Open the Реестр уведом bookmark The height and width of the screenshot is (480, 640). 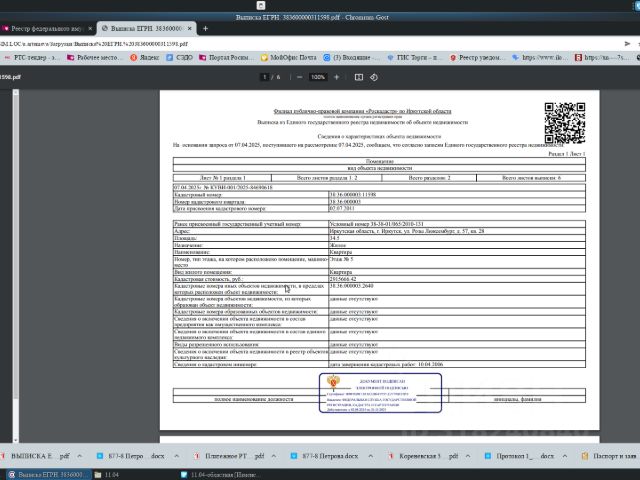coord(478,58)
